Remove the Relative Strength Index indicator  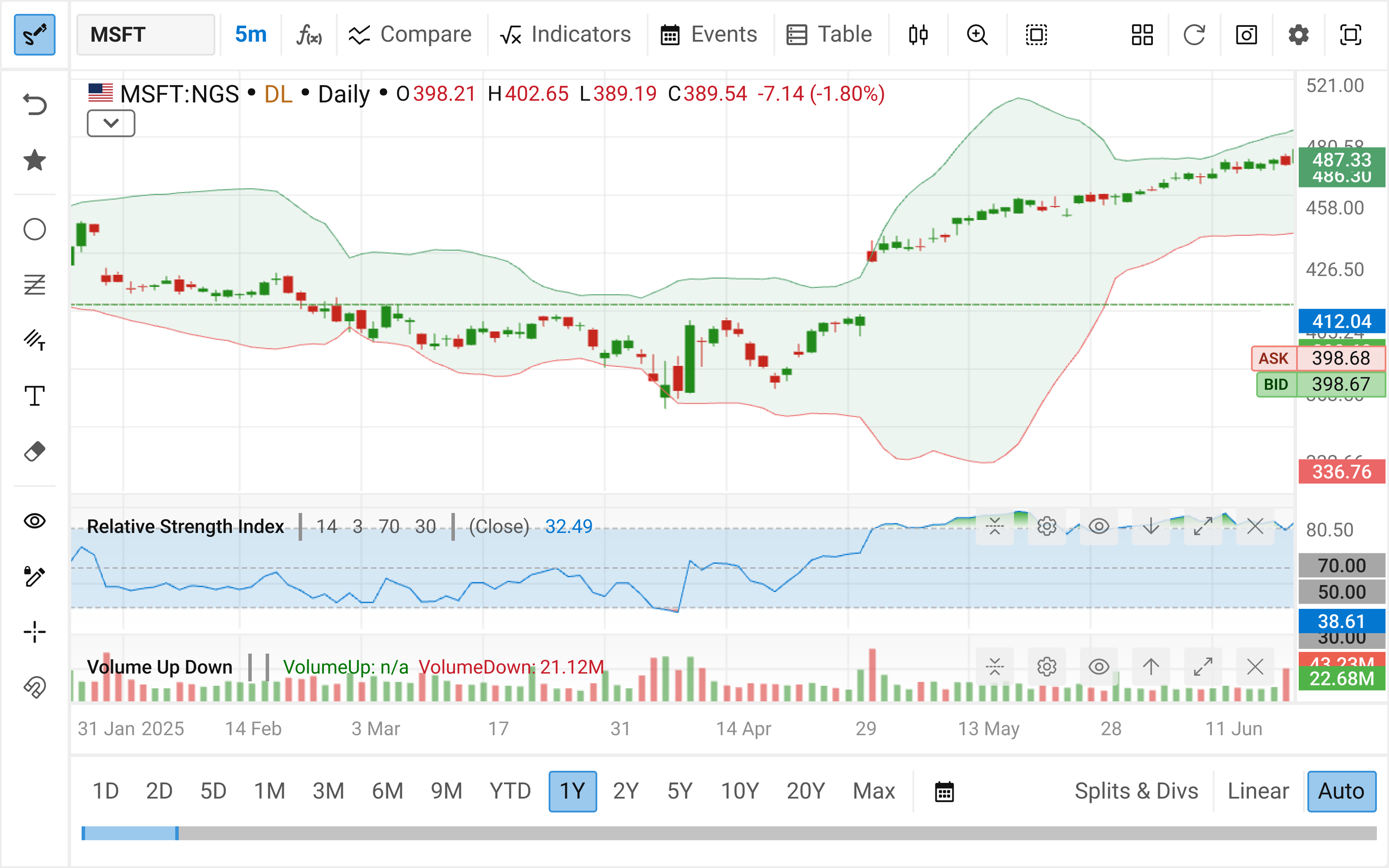point(1255,526)
